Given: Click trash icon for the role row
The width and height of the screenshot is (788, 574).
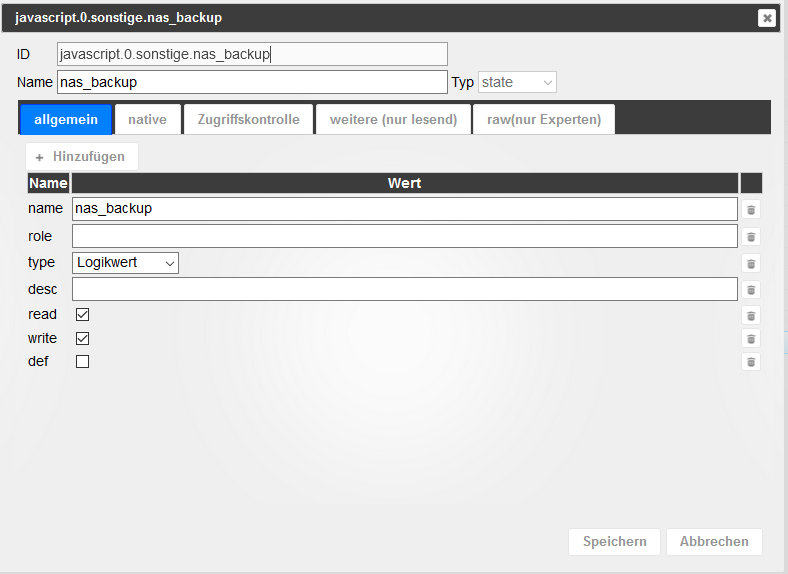Looking at the screenshot, I should coord(751,237).
